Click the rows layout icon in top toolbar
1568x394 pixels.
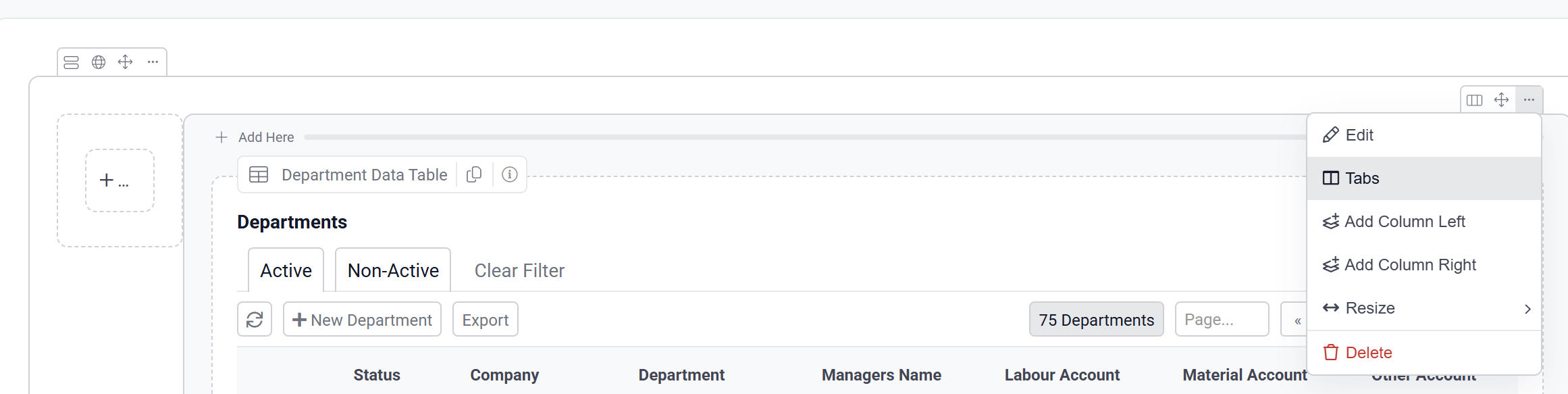coord(72,62)
